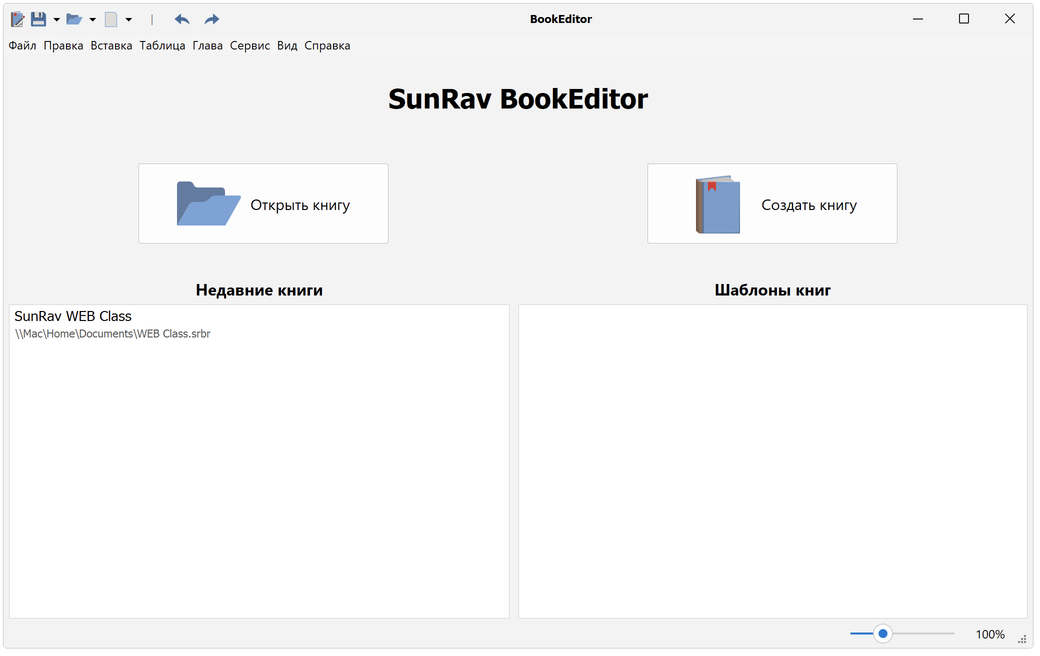Open the Таблица menu

pos(162,46)
